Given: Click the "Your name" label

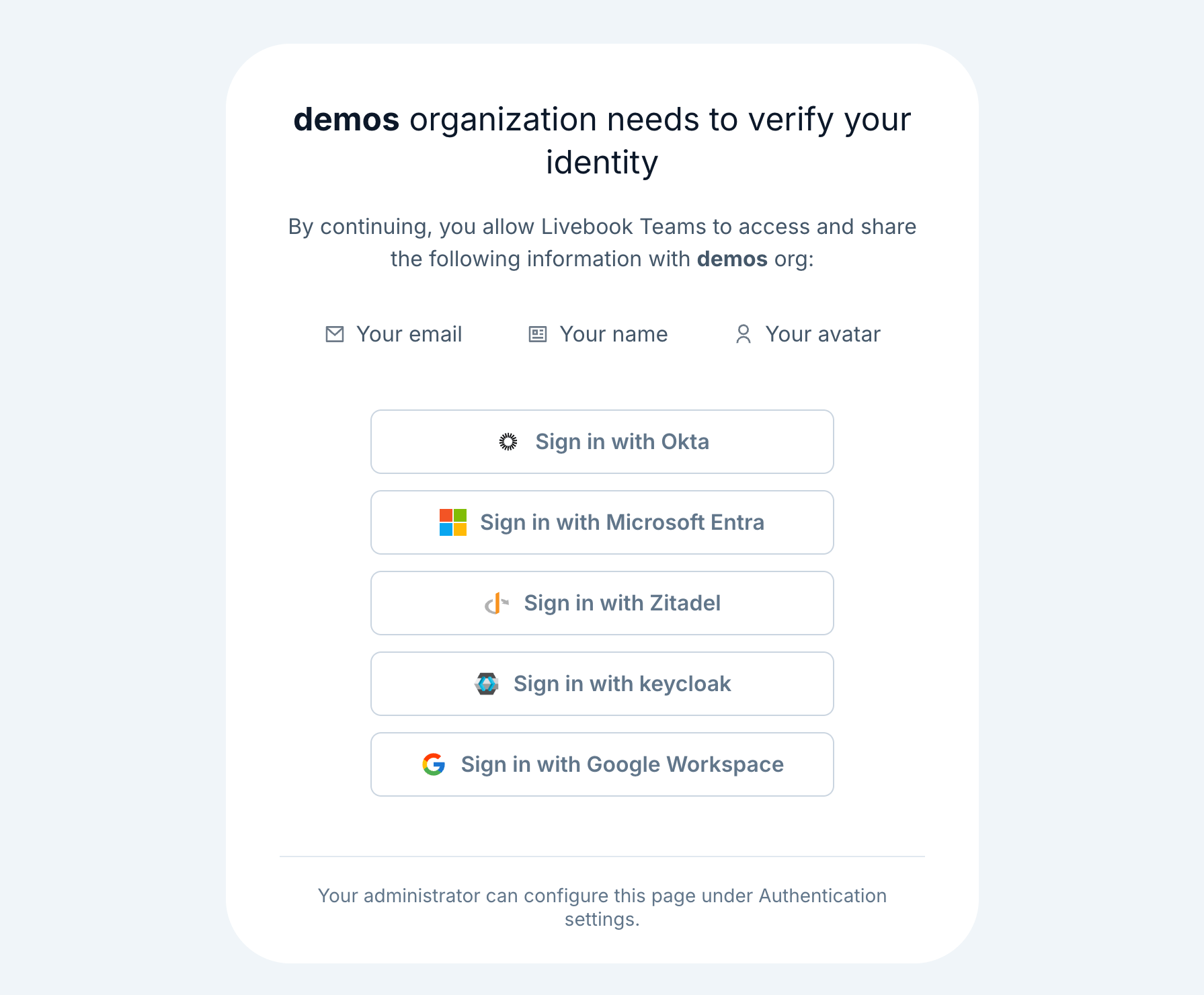Looking at the screenshot, I should pyautogui.click(x=613, y=334).
